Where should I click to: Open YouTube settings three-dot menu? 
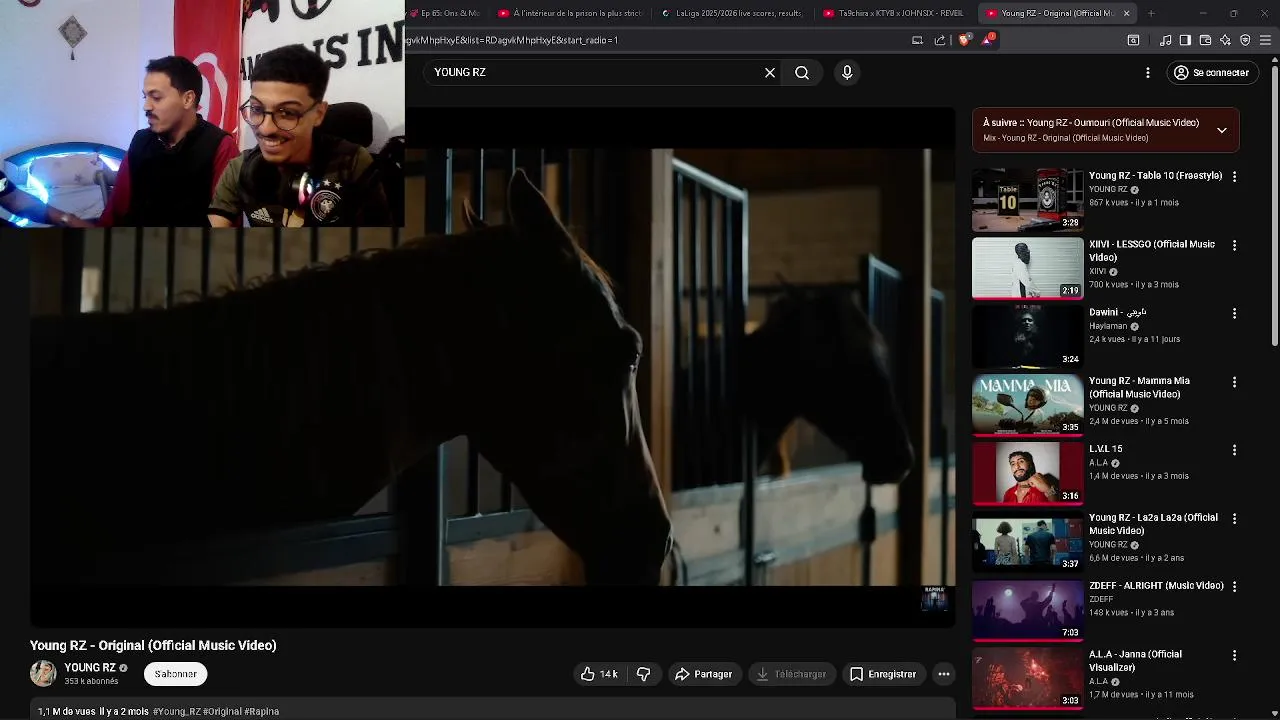point(1148,73)
